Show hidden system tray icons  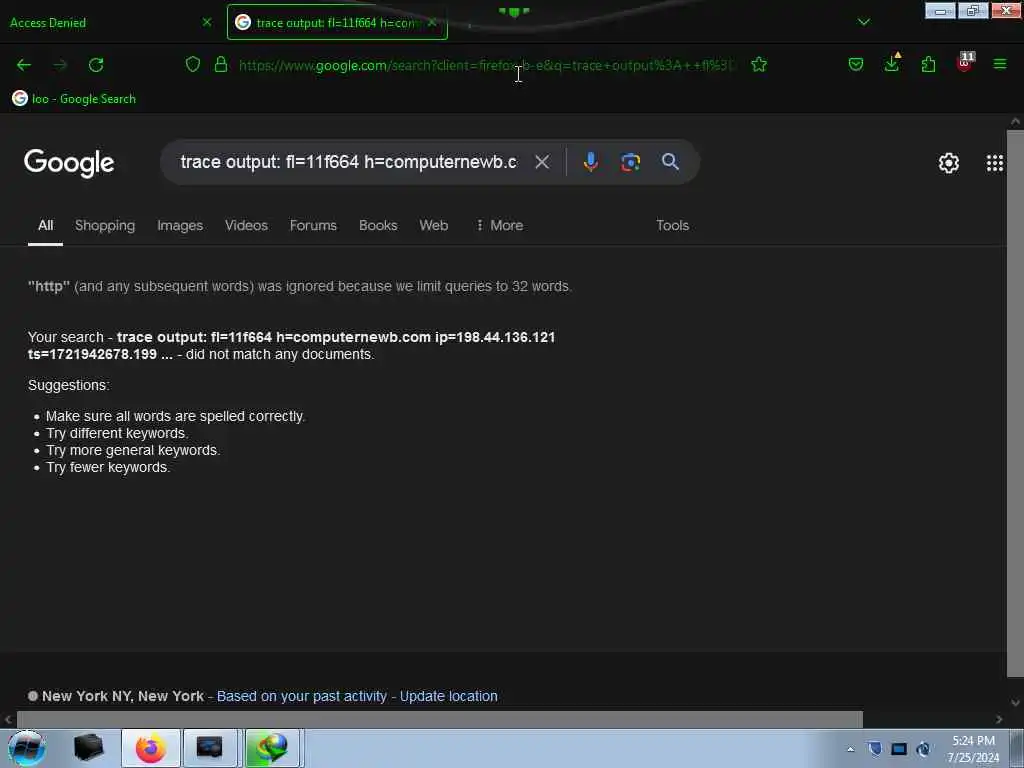point(850,749)
